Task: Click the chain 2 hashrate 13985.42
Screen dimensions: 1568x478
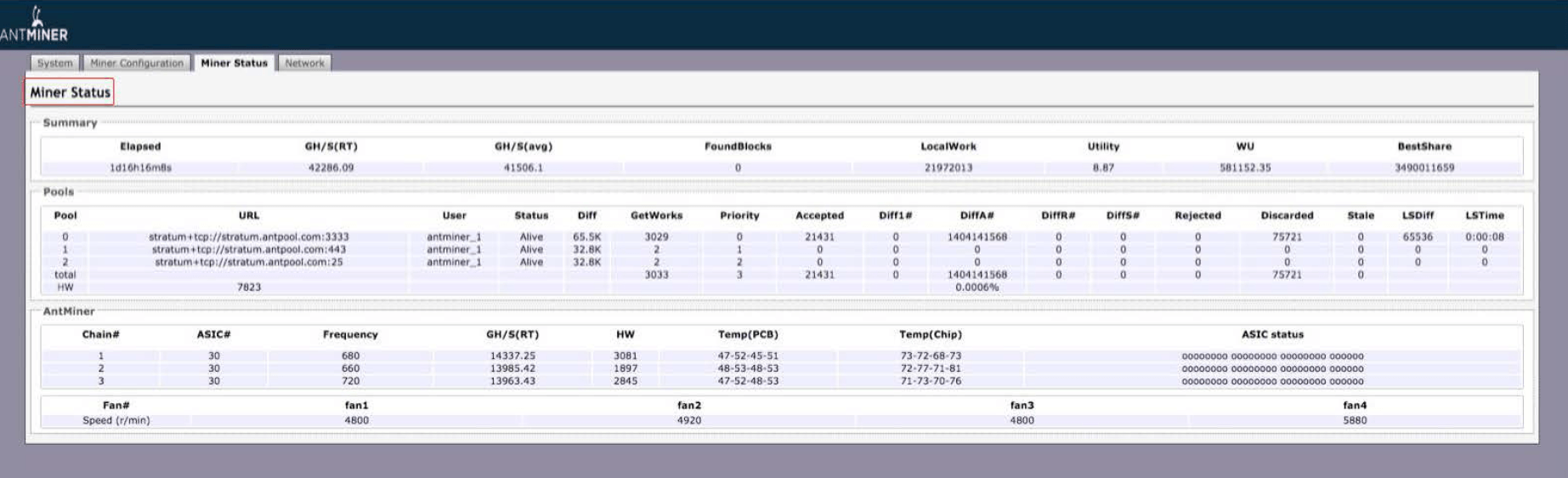Action: [x=512, y=368]
